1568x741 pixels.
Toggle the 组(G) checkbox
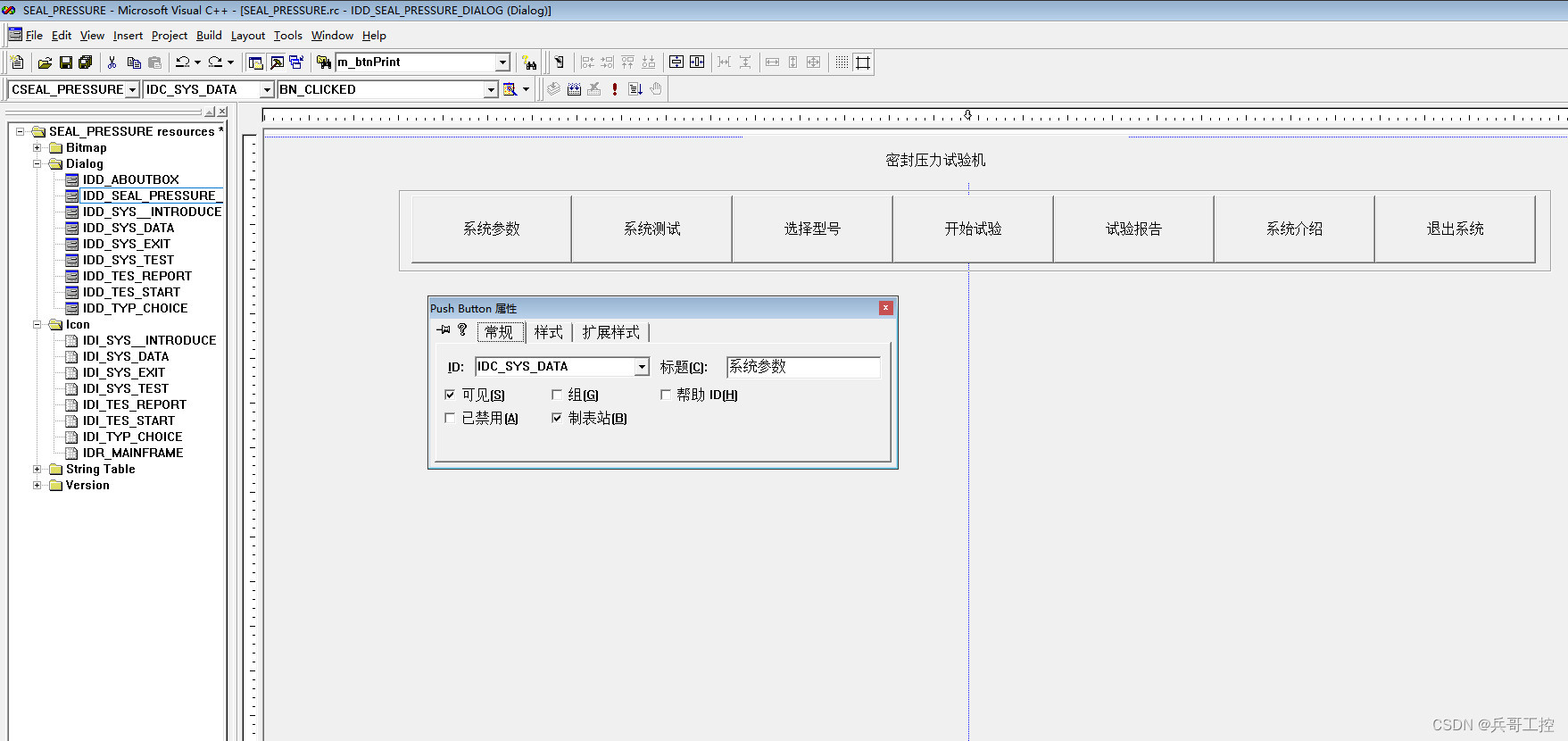[557, 395]
